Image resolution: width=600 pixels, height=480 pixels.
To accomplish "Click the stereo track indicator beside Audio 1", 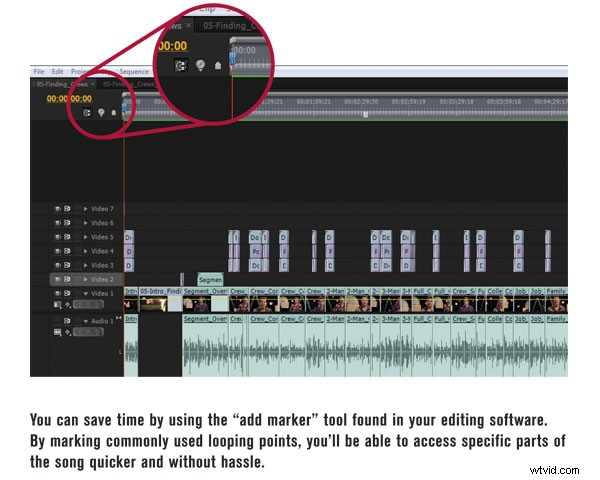I will pyautogui.click(x=119, y=318).
